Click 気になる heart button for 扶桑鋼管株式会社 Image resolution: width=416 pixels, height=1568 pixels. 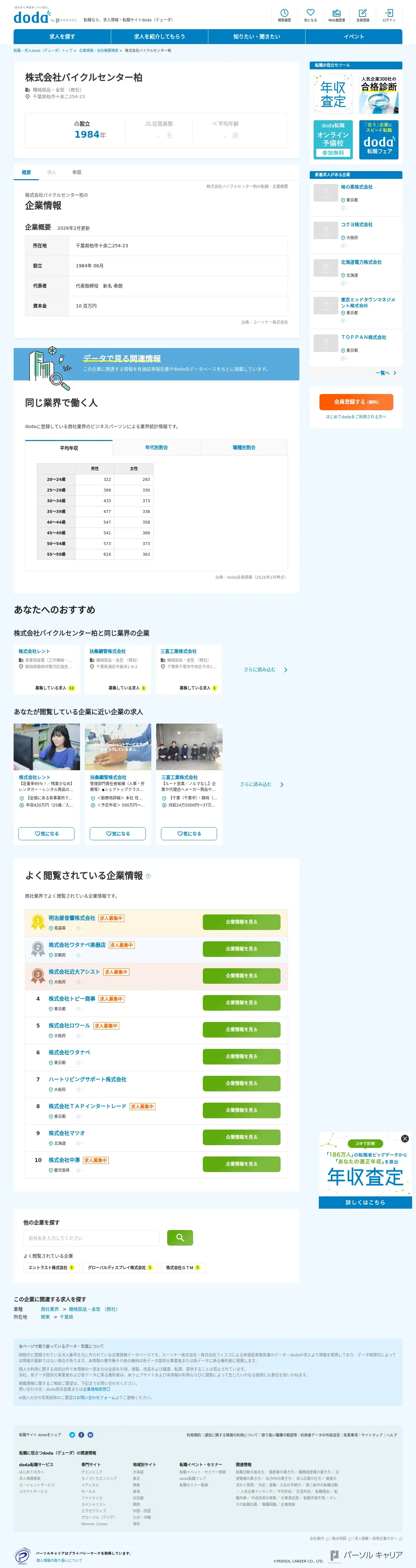(117, 833)
